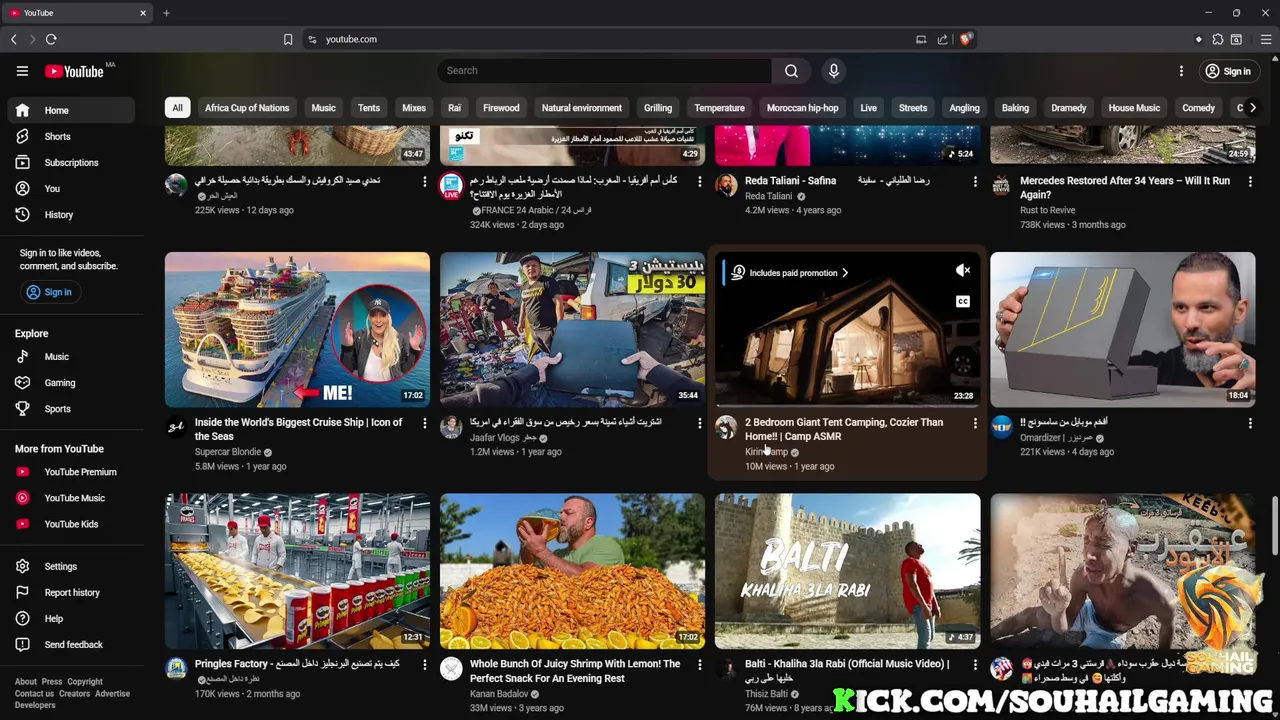The image size is (1280, 720).
Task: Open new browser tab plus button
Action: 166,13
